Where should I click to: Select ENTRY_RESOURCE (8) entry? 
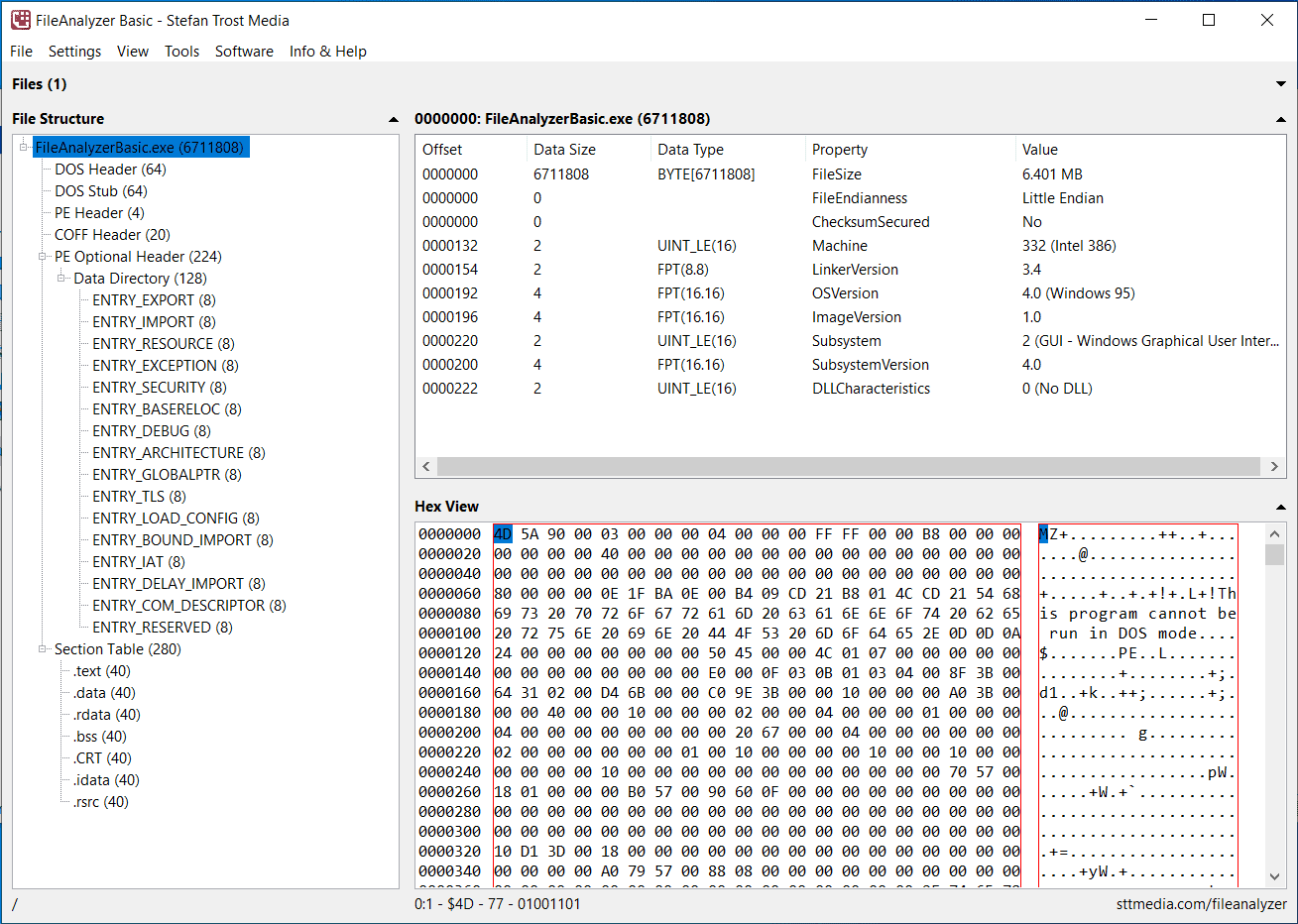point(164,344)
